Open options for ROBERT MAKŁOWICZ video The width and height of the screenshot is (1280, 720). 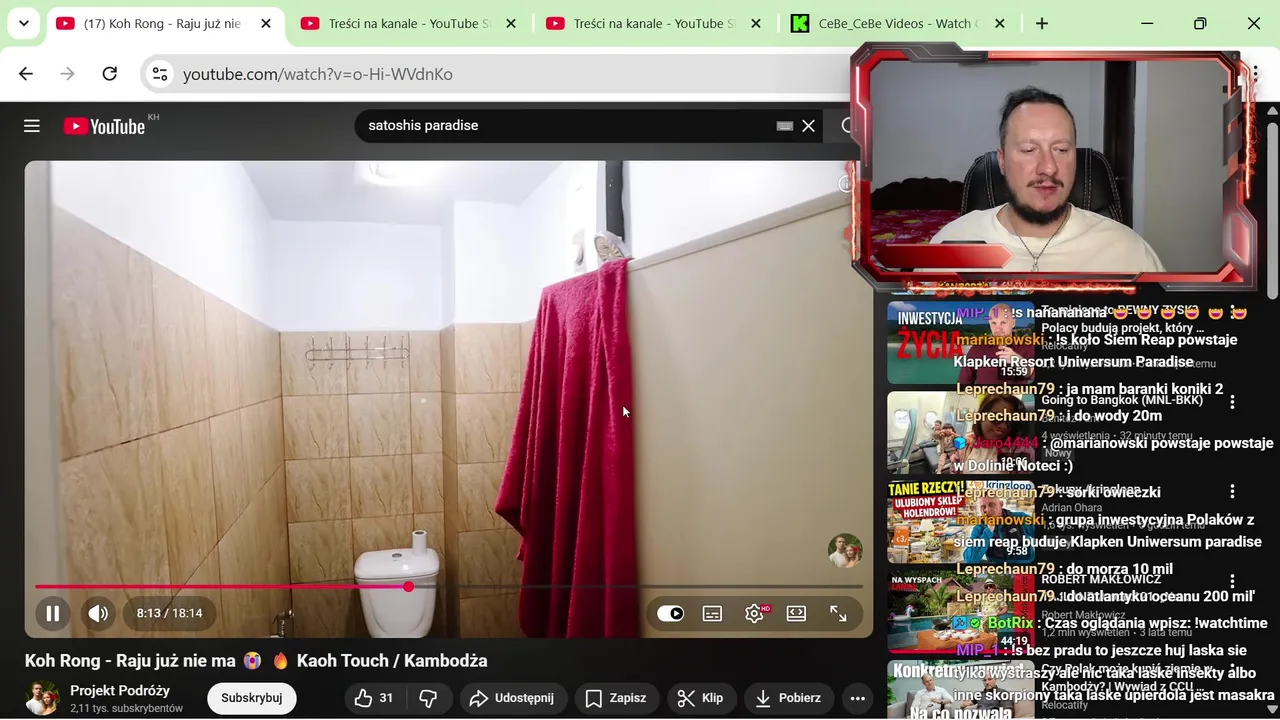tap(1232, 581)
